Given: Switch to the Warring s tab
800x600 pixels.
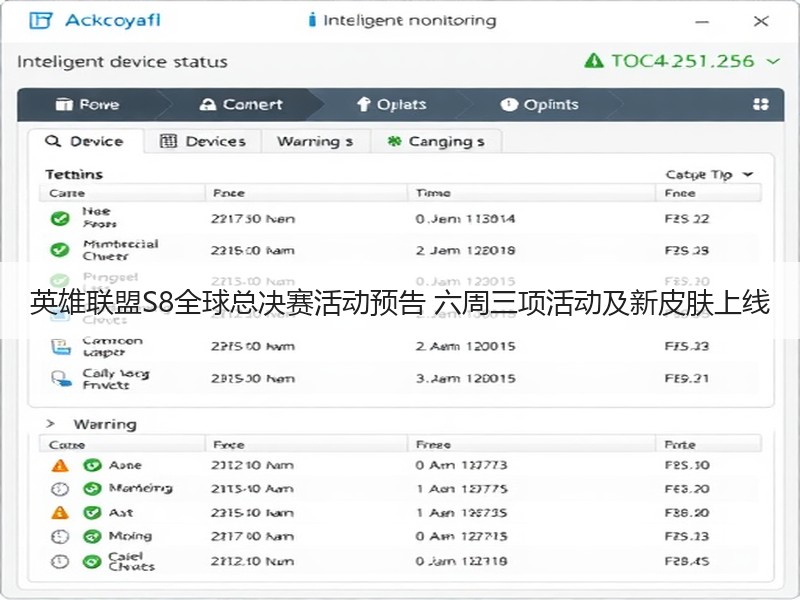Looking at the screenshot, I should [x=315, y=141].
